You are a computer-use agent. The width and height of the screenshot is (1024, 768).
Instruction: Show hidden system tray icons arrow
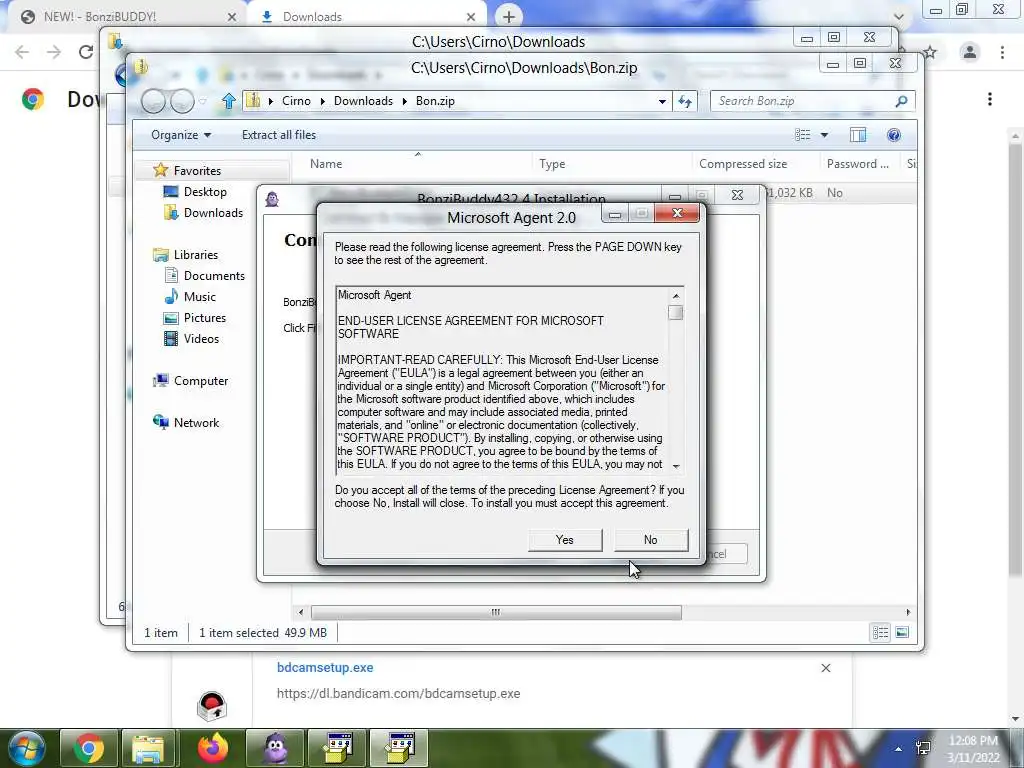[x=899, y=749]
